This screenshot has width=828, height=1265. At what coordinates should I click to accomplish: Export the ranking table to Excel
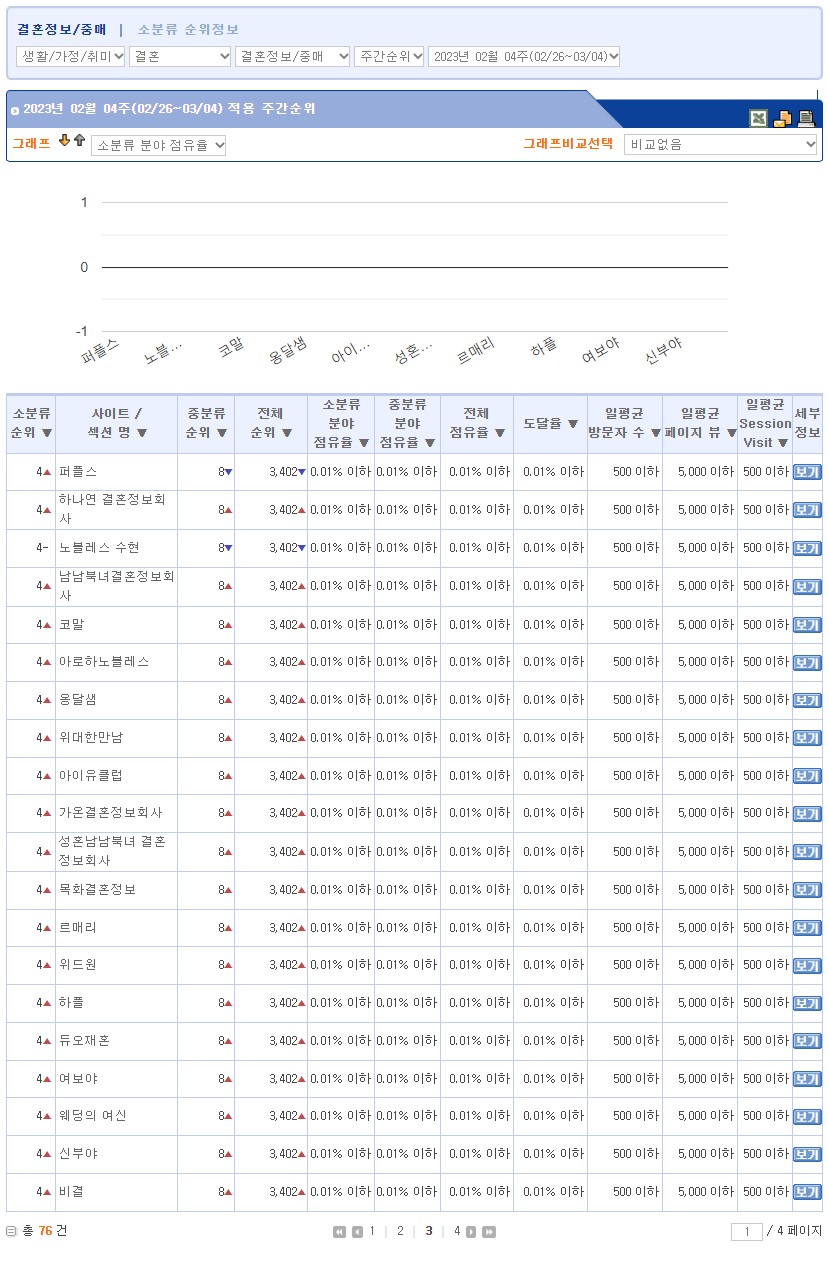(x=759, y=118)
